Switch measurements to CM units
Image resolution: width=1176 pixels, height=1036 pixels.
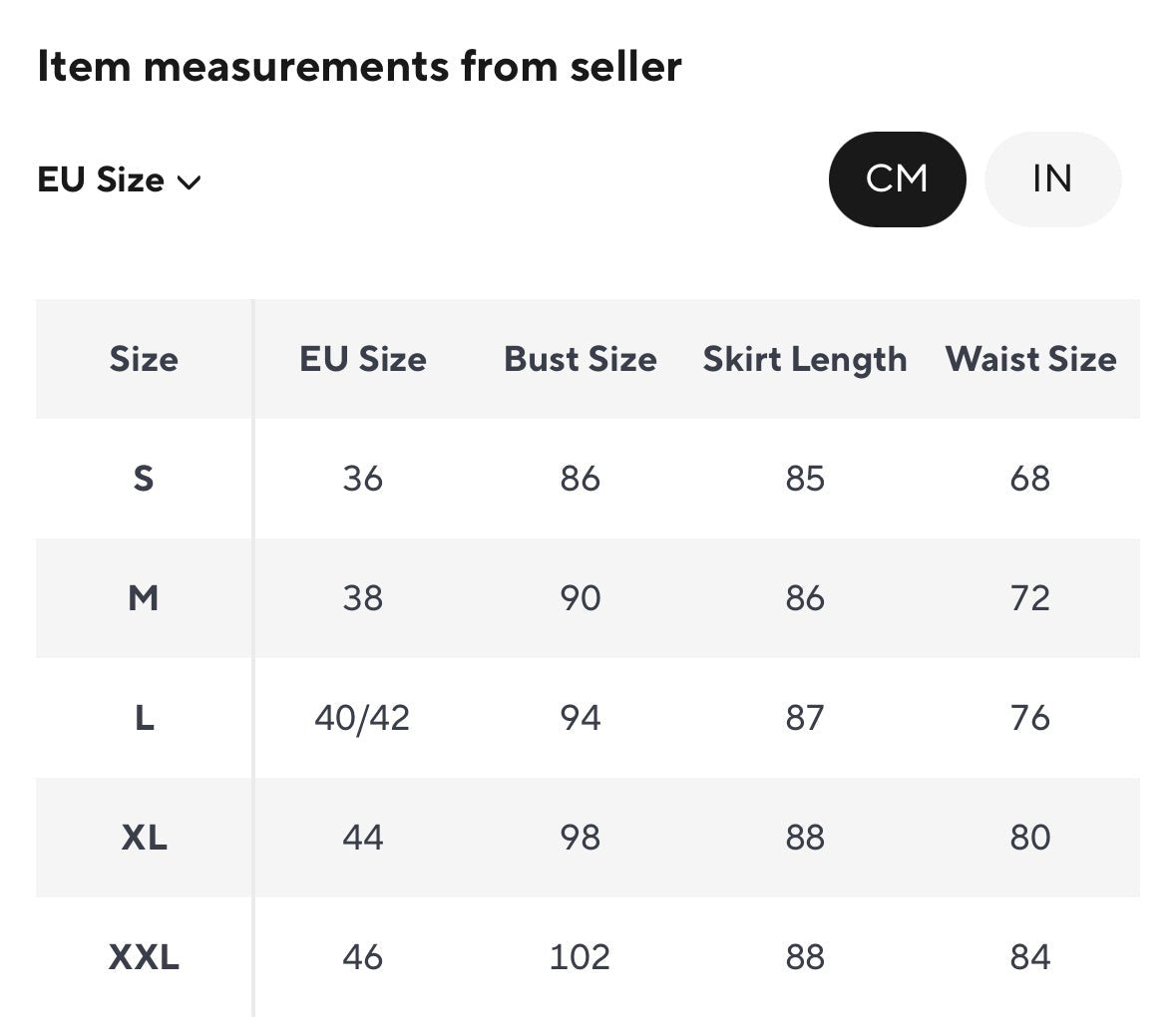click(x=897, y=179)
